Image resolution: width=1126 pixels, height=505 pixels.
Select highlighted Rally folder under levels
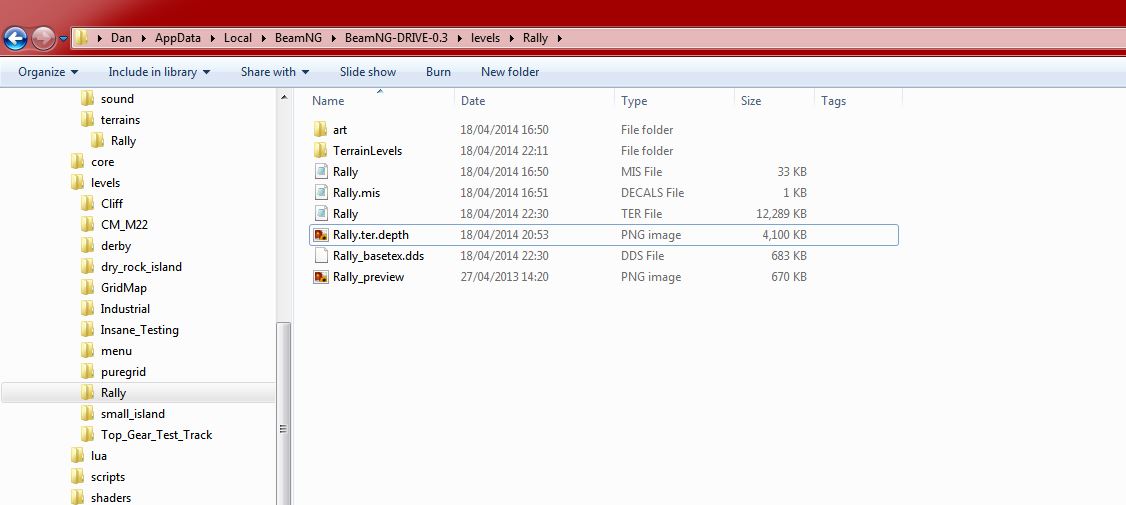point(113,393)
